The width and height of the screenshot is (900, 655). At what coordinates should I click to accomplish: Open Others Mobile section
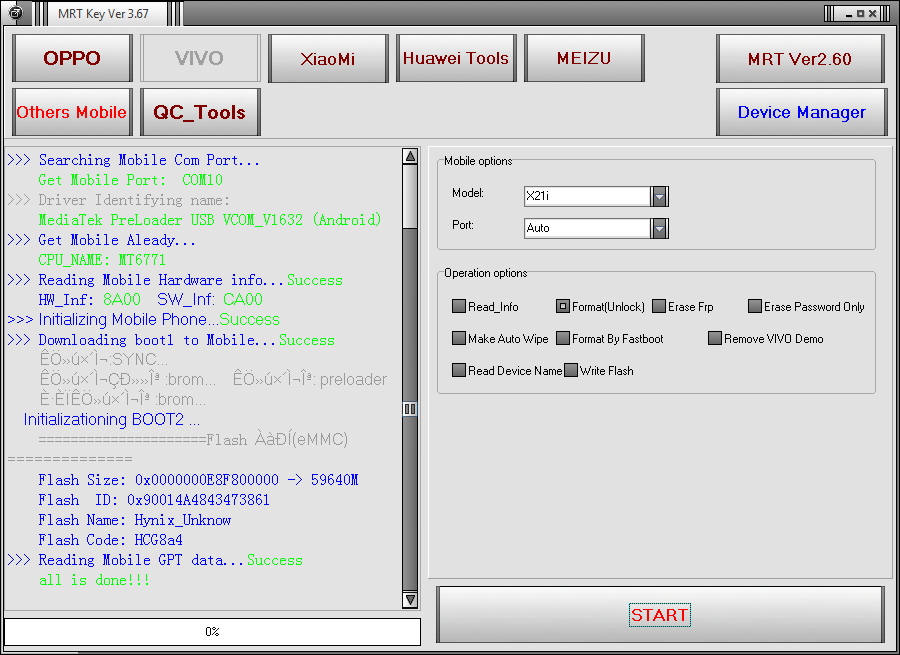72,112
